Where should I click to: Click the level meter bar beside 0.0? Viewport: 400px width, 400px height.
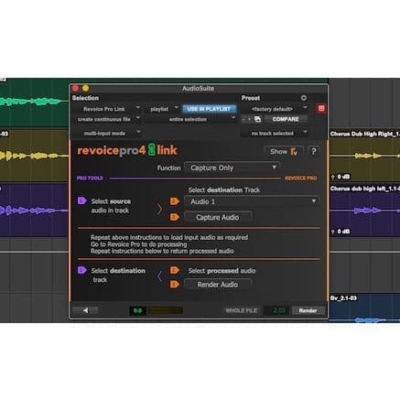coord(165,310)
